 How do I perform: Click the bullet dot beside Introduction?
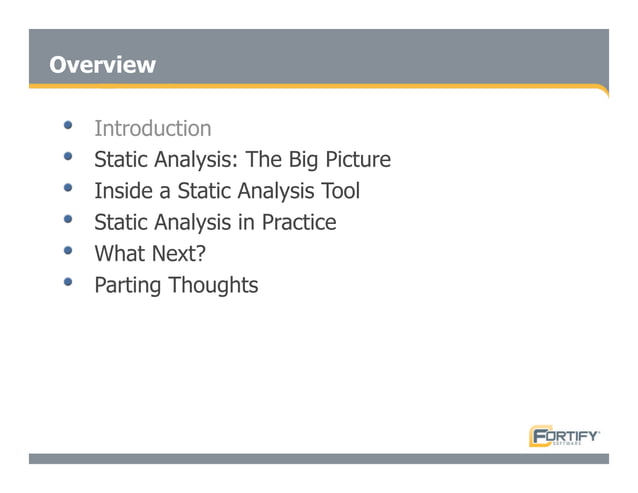click(x=68, y=125)
